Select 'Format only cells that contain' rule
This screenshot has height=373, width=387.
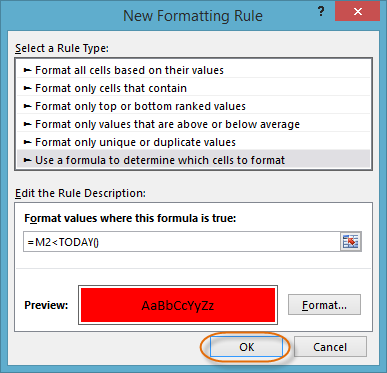tap(193, 88)
